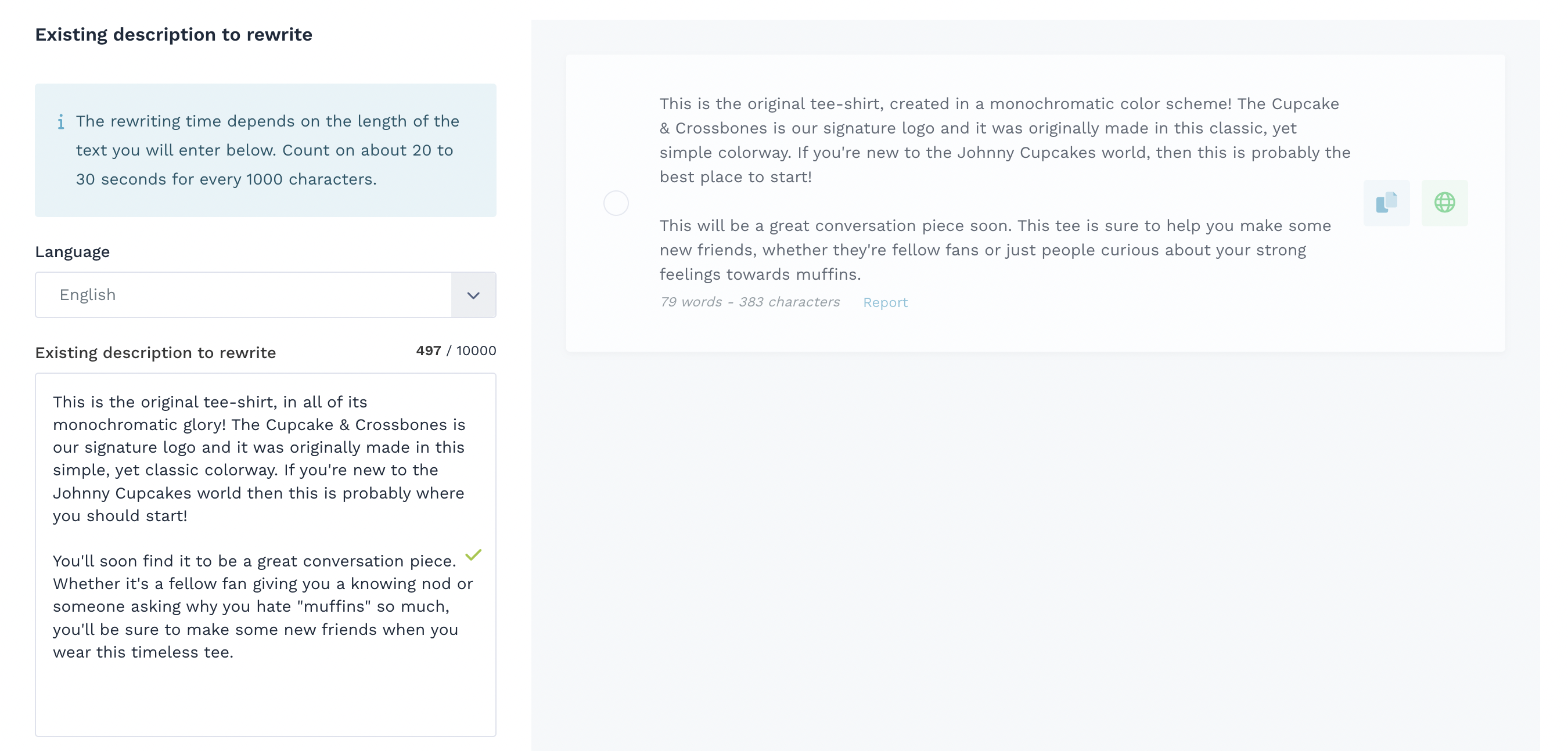
Task: Click empty area below the result card
Action: click(1035, 547)
